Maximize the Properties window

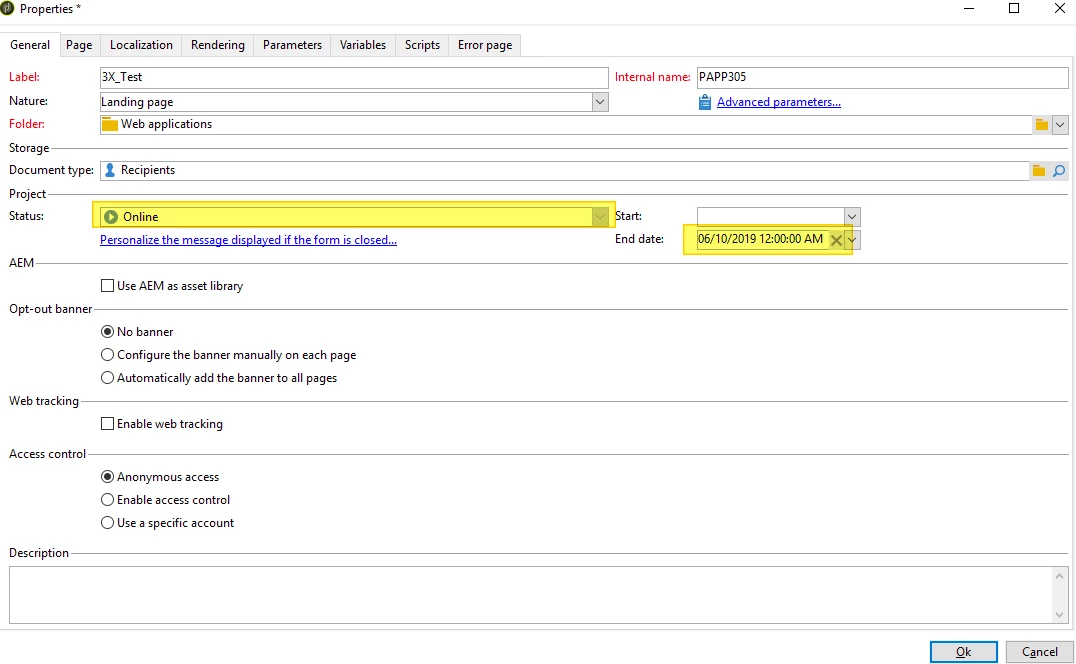tap(1014, 8)
